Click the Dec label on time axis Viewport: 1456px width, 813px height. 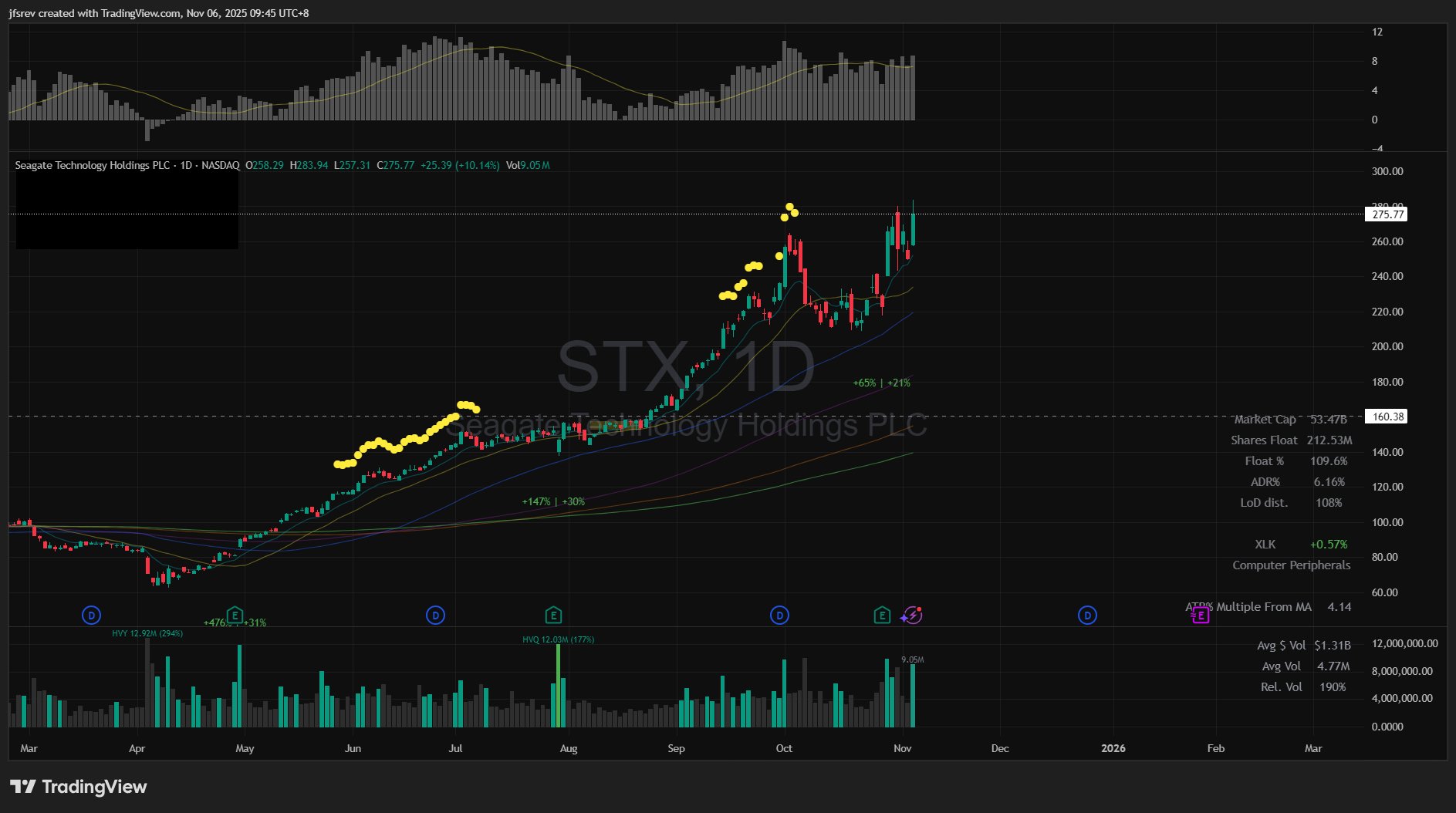tap(1000, 749)
